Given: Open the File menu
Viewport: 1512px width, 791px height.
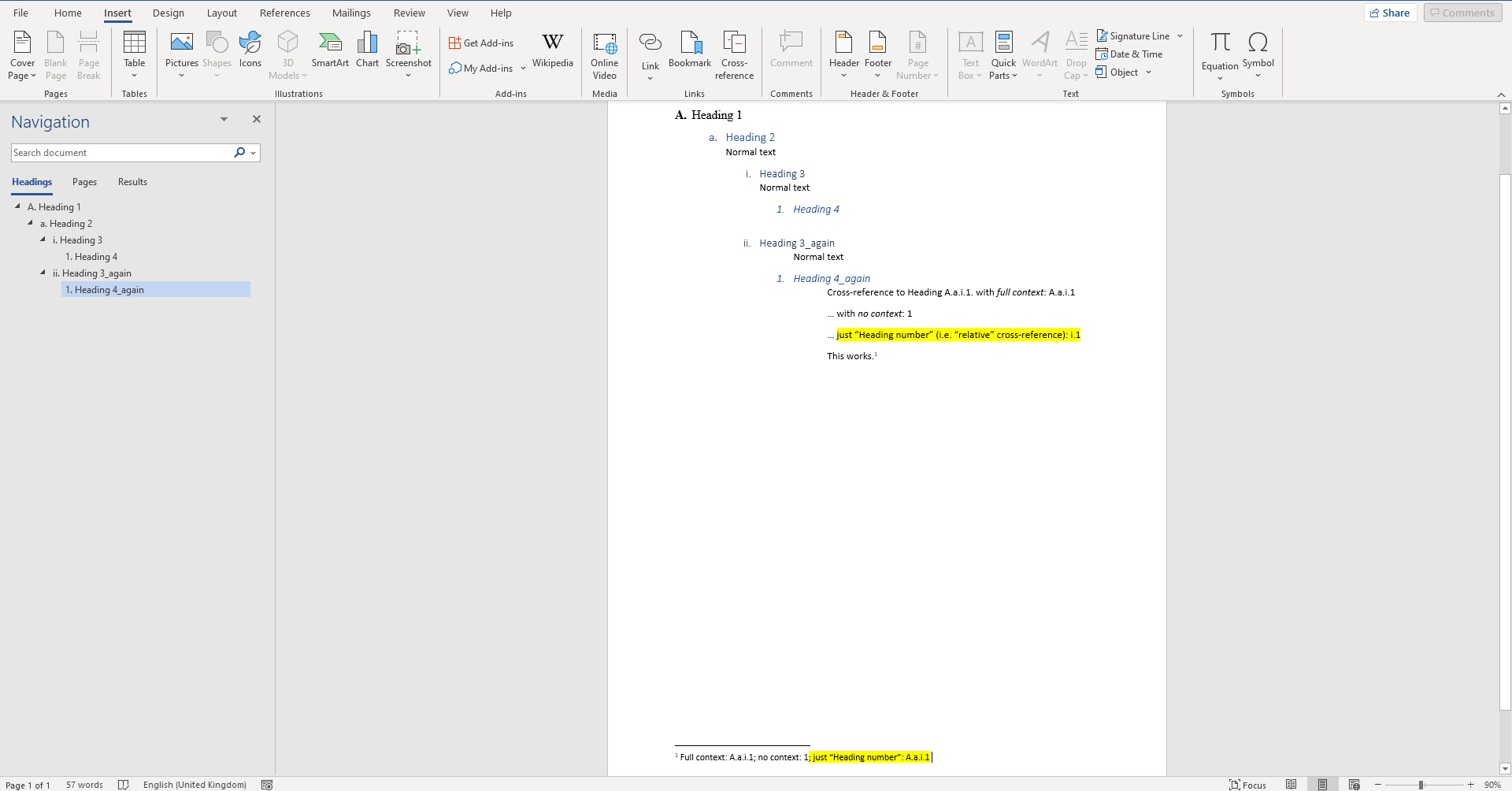Looking at the screenshot, I should click(20, 13).
